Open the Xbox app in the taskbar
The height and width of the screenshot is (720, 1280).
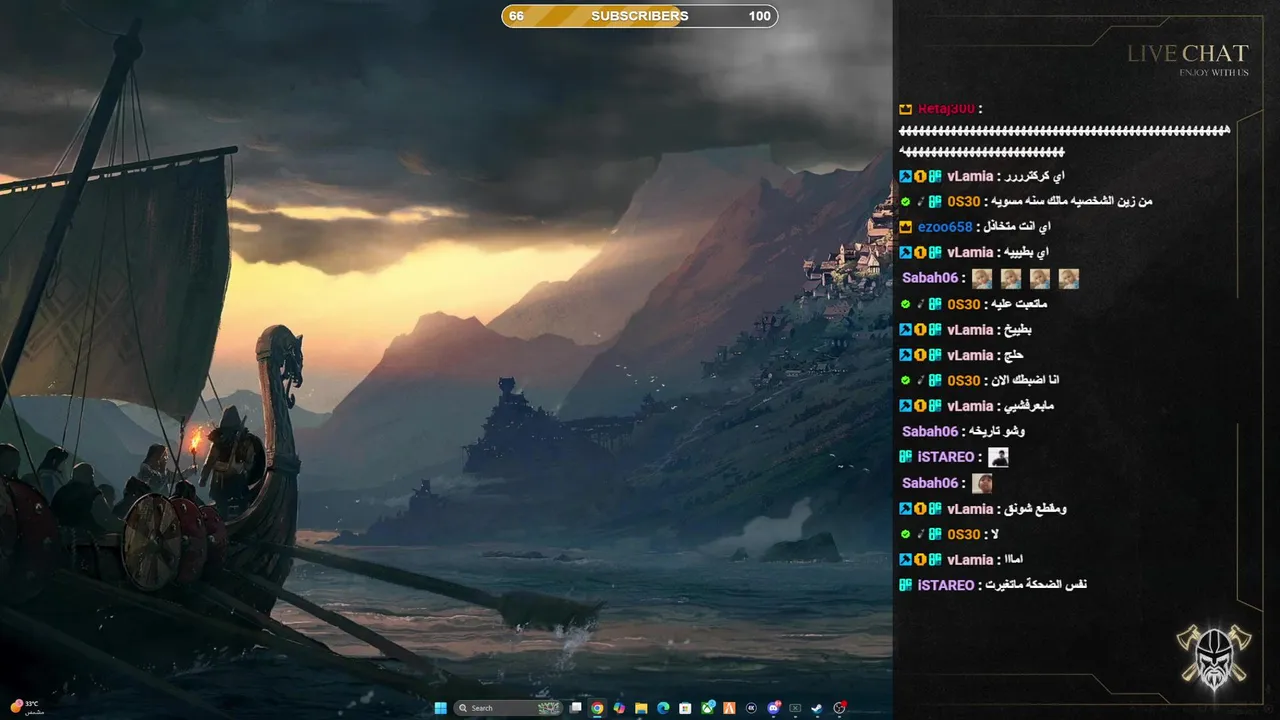[x=708, y=708]
